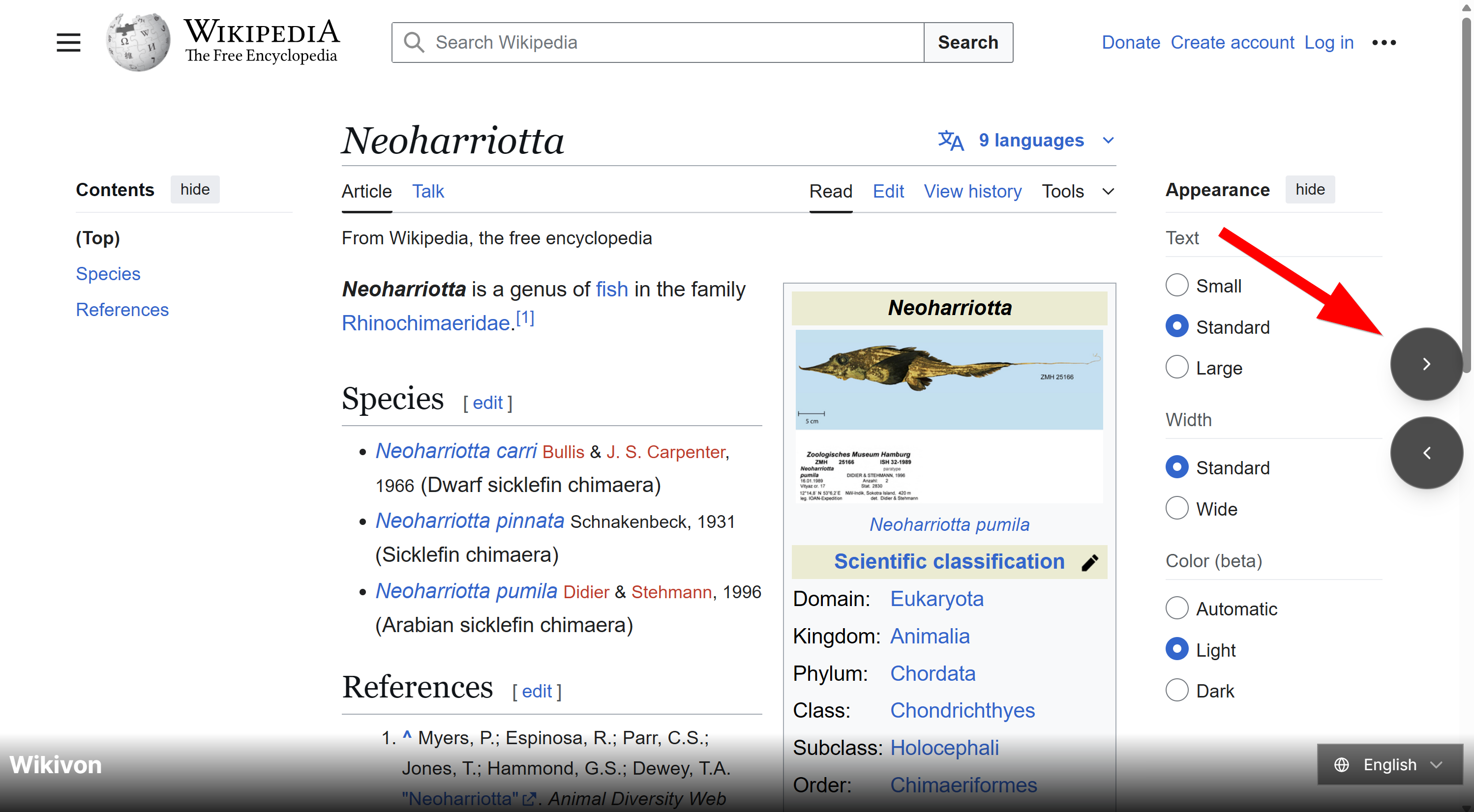The image size is (1474, 812).
Task: Open the Holocephali subclass link
Action: pos(944,748)
